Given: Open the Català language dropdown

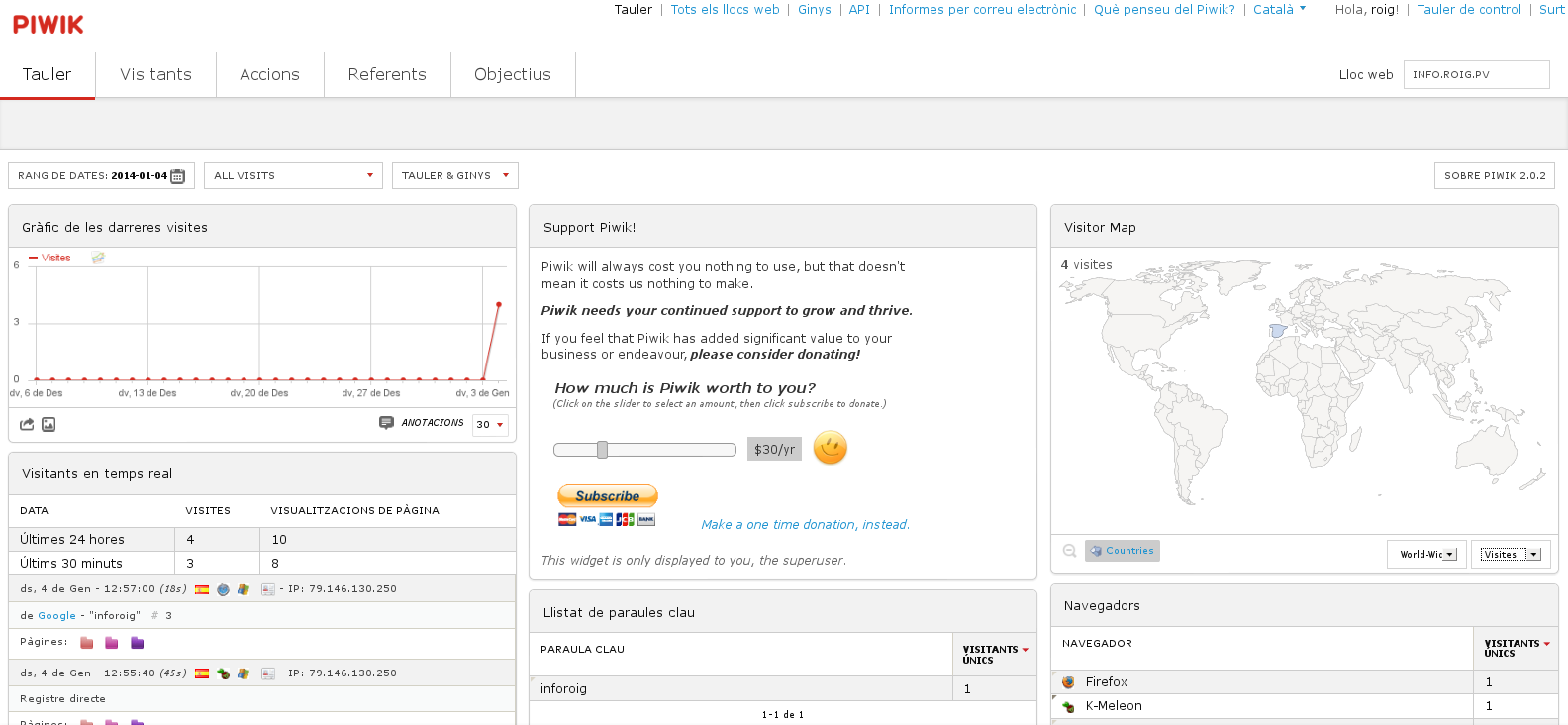Looking at the screenshot, I should point(1280,10).
